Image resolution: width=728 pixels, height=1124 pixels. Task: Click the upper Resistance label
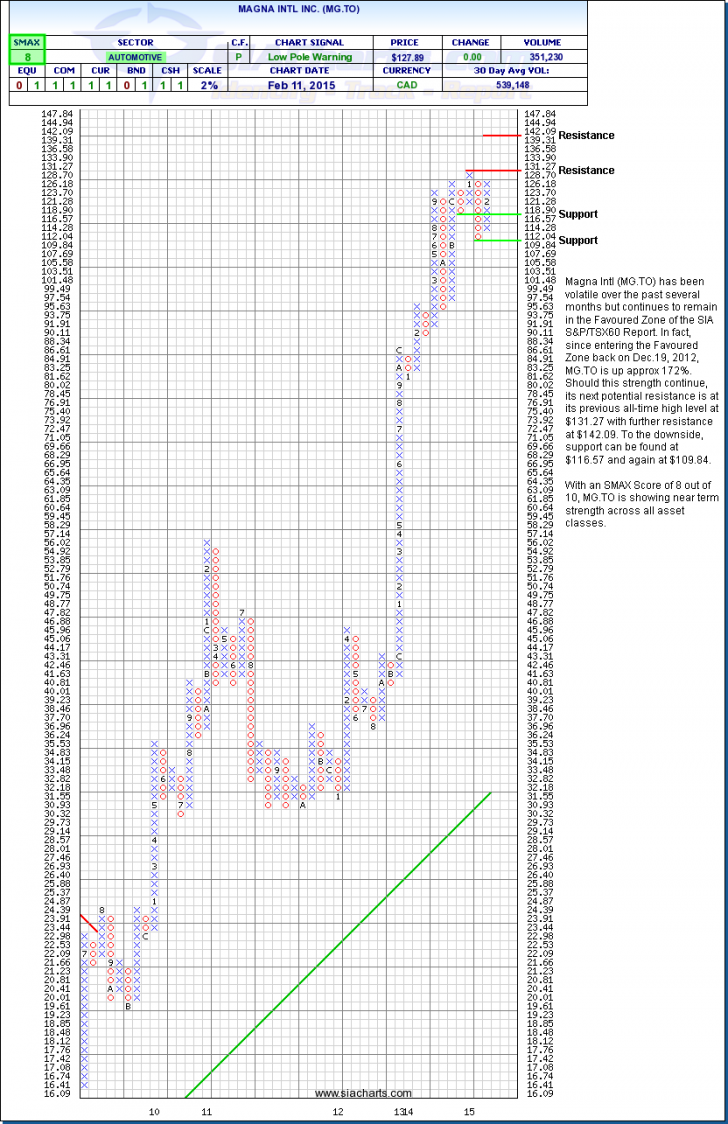586,135
